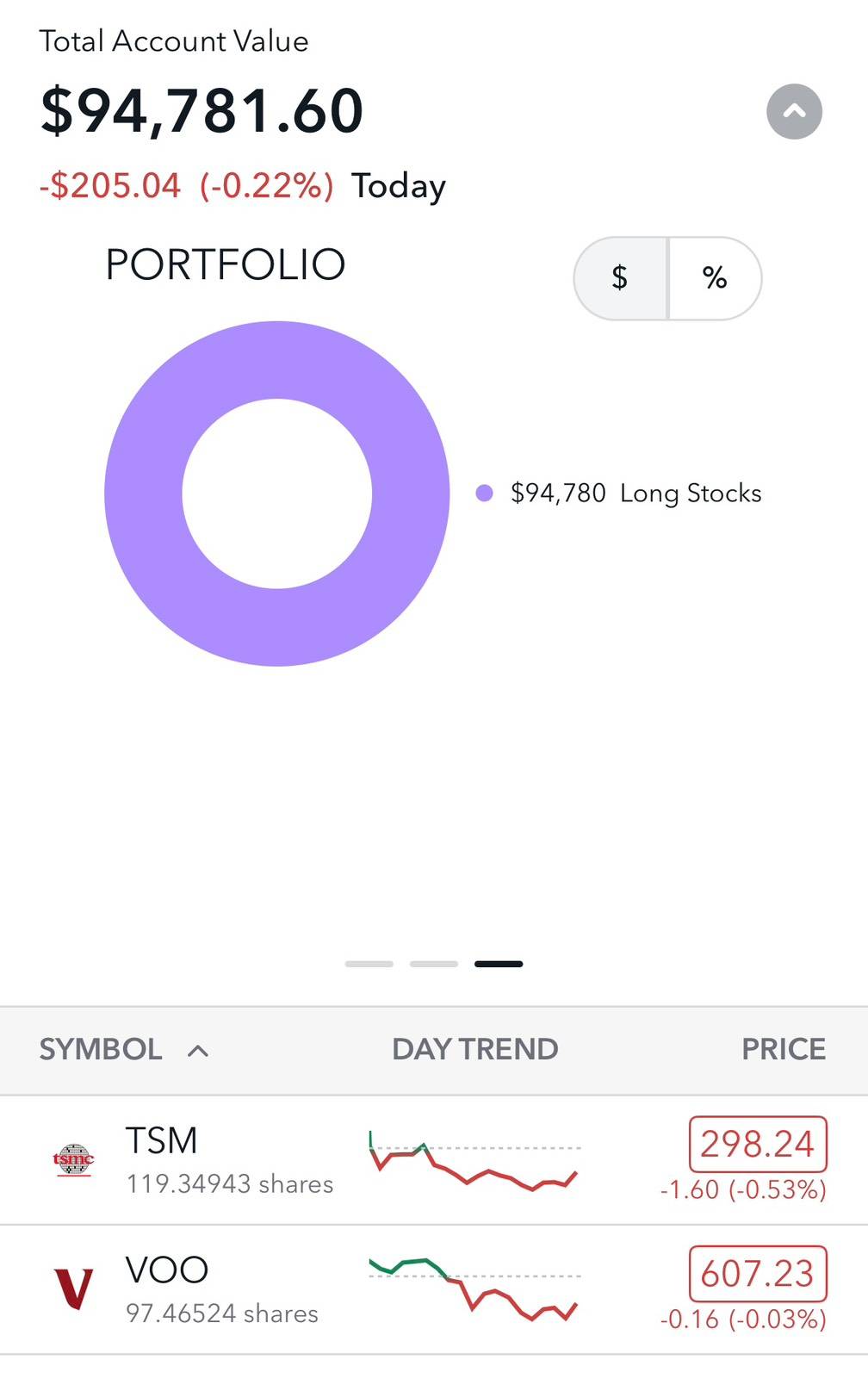This screenshot has width=868, height=1397.
Task: Click the TSMC company logo icon
Action: 74,1160
